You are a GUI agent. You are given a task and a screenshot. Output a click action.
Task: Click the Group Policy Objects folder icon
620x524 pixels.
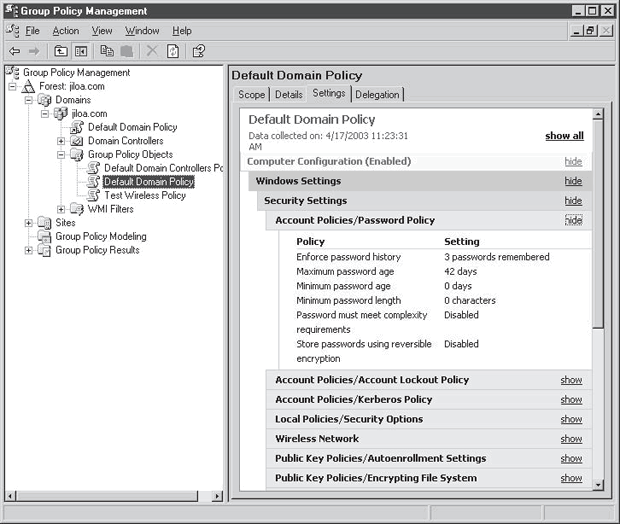click(x=77, y=155)
